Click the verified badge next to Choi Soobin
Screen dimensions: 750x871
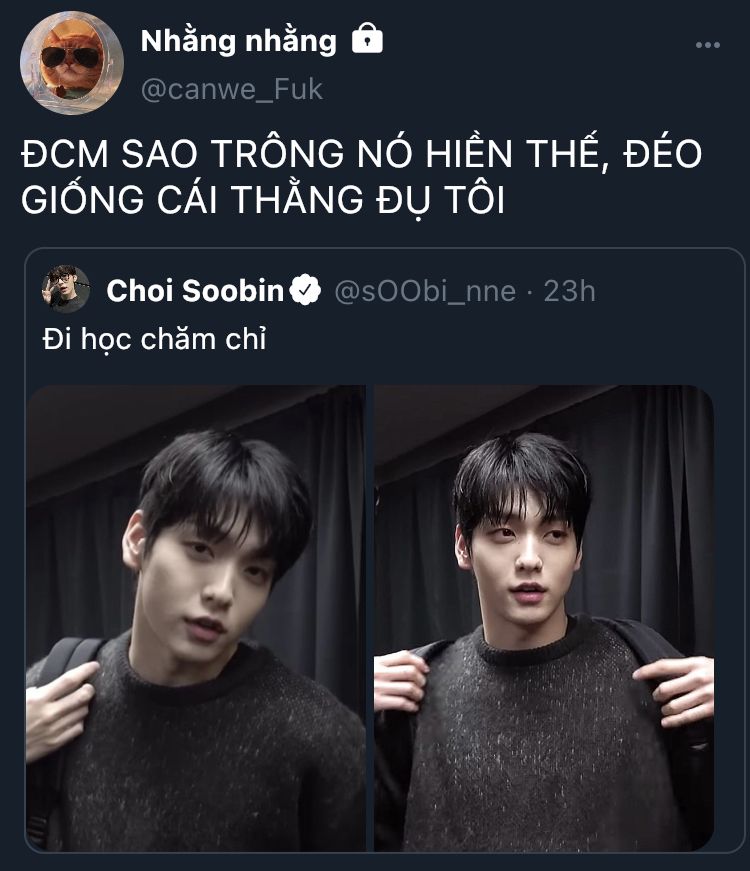306,291
